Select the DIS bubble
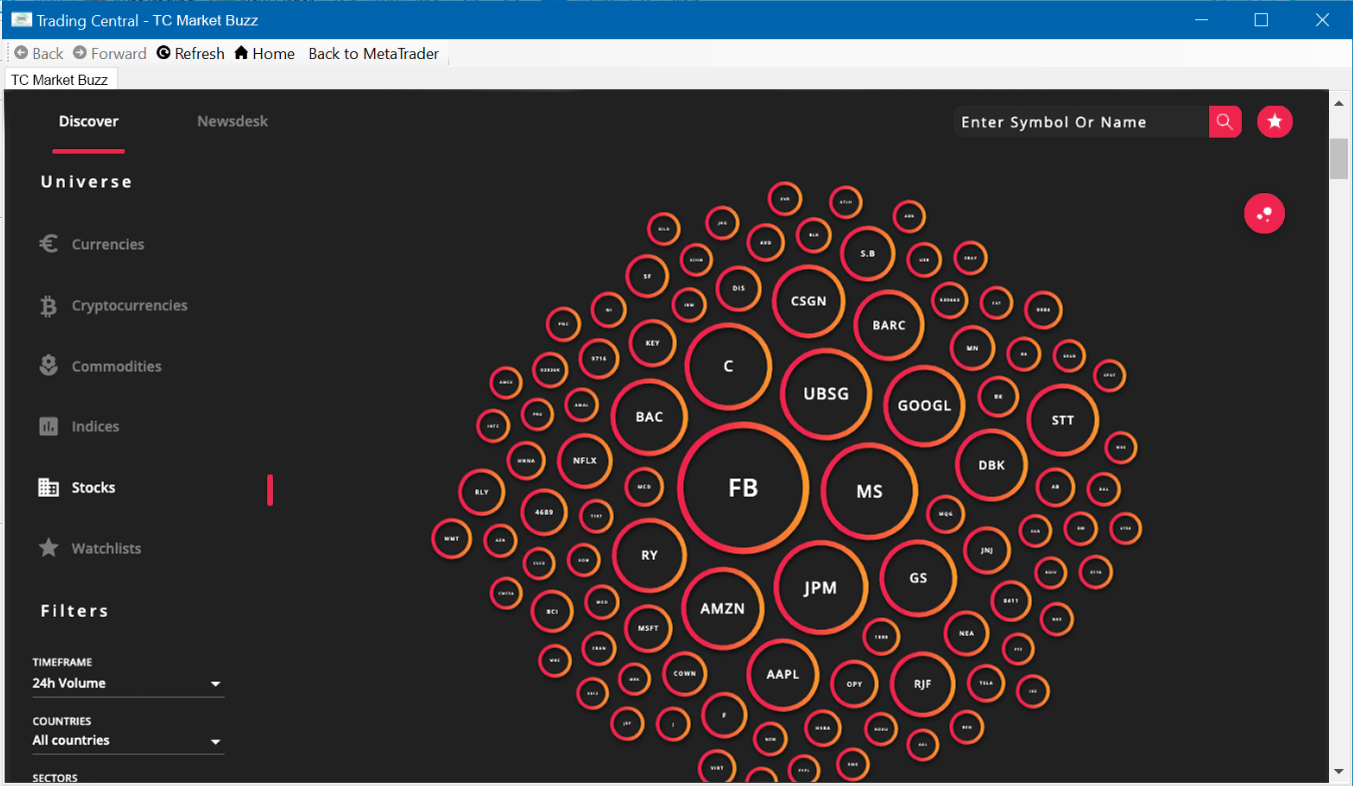 tap(738, 289)
